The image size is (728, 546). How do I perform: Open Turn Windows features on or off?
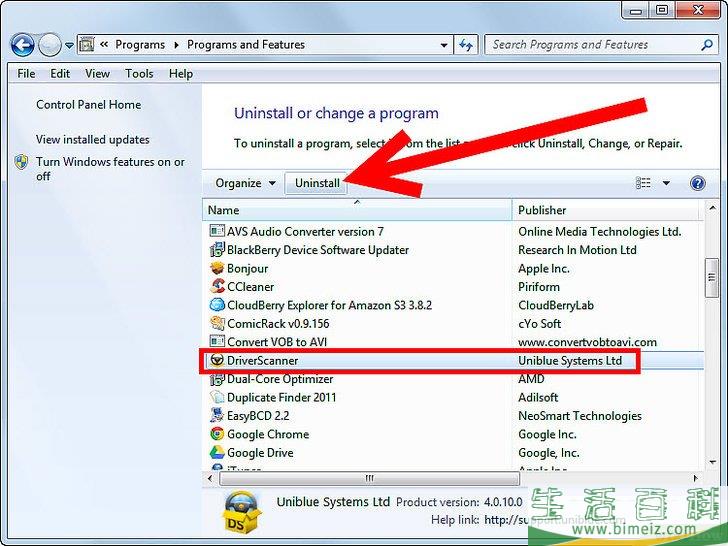click(110, 169)
